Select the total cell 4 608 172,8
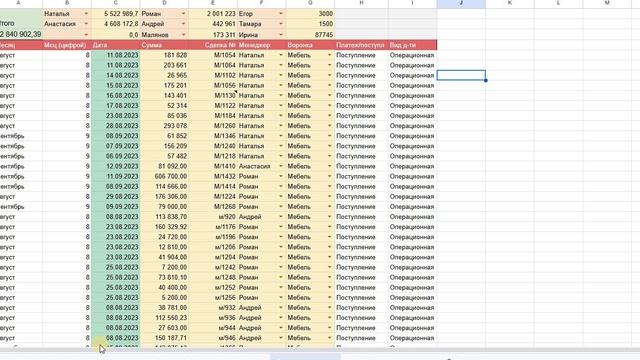This screenshot has height=360, width=640. click(116, 24)
